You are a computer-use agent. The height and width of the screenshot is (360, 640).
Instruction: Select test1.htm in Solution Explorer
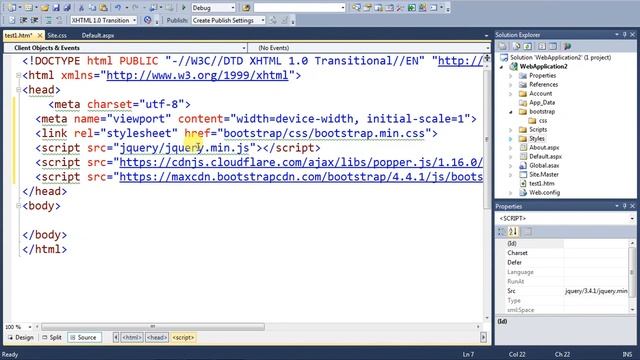[x=542, y=183]
